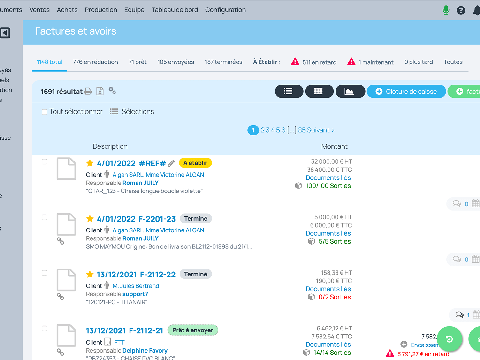480x360 pixels.
Task: Open the notifications bell icon
Action: pyautogui.click(x=477, y=10)
